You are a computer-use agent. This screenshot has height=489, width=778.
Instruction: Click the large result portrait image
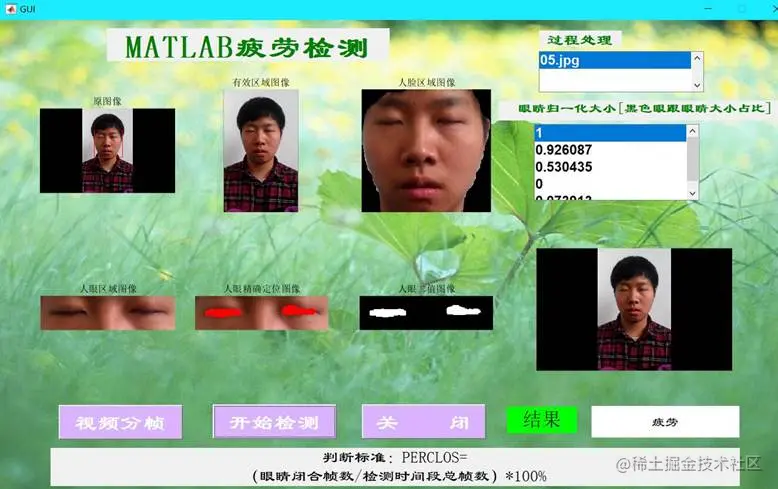(634, 309)
